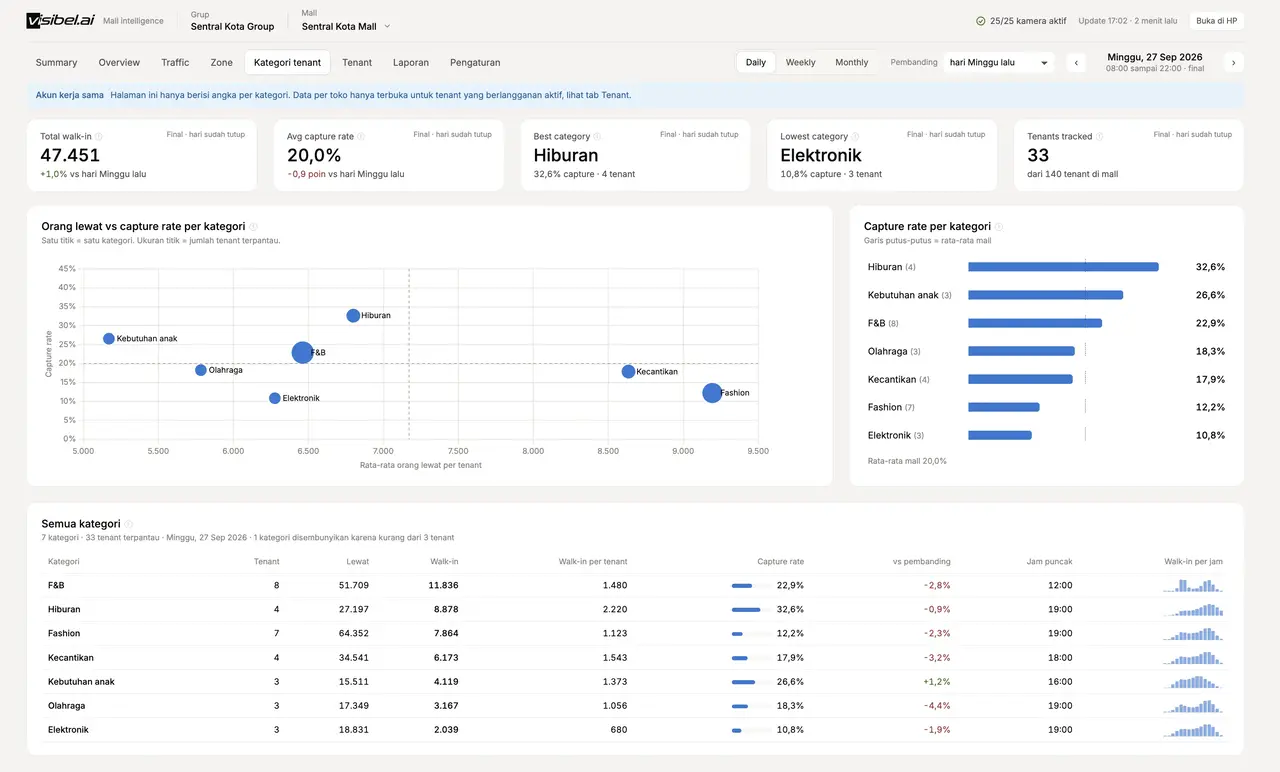Switch to Monthly view
The height and width of the screenshot is (772, 1280).
tap(852, 62)
